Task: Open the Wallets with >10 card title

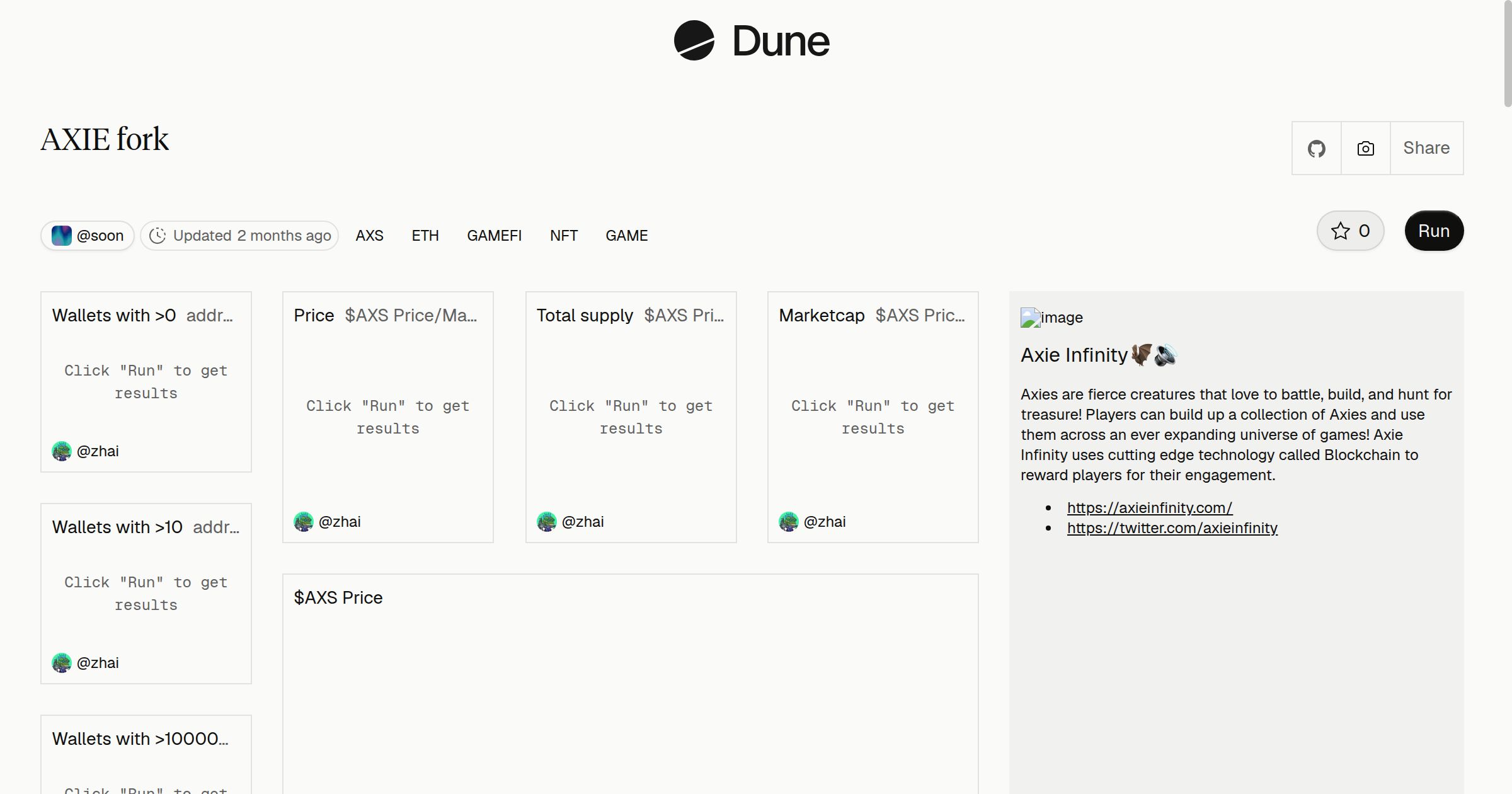Action: [117, 527]
